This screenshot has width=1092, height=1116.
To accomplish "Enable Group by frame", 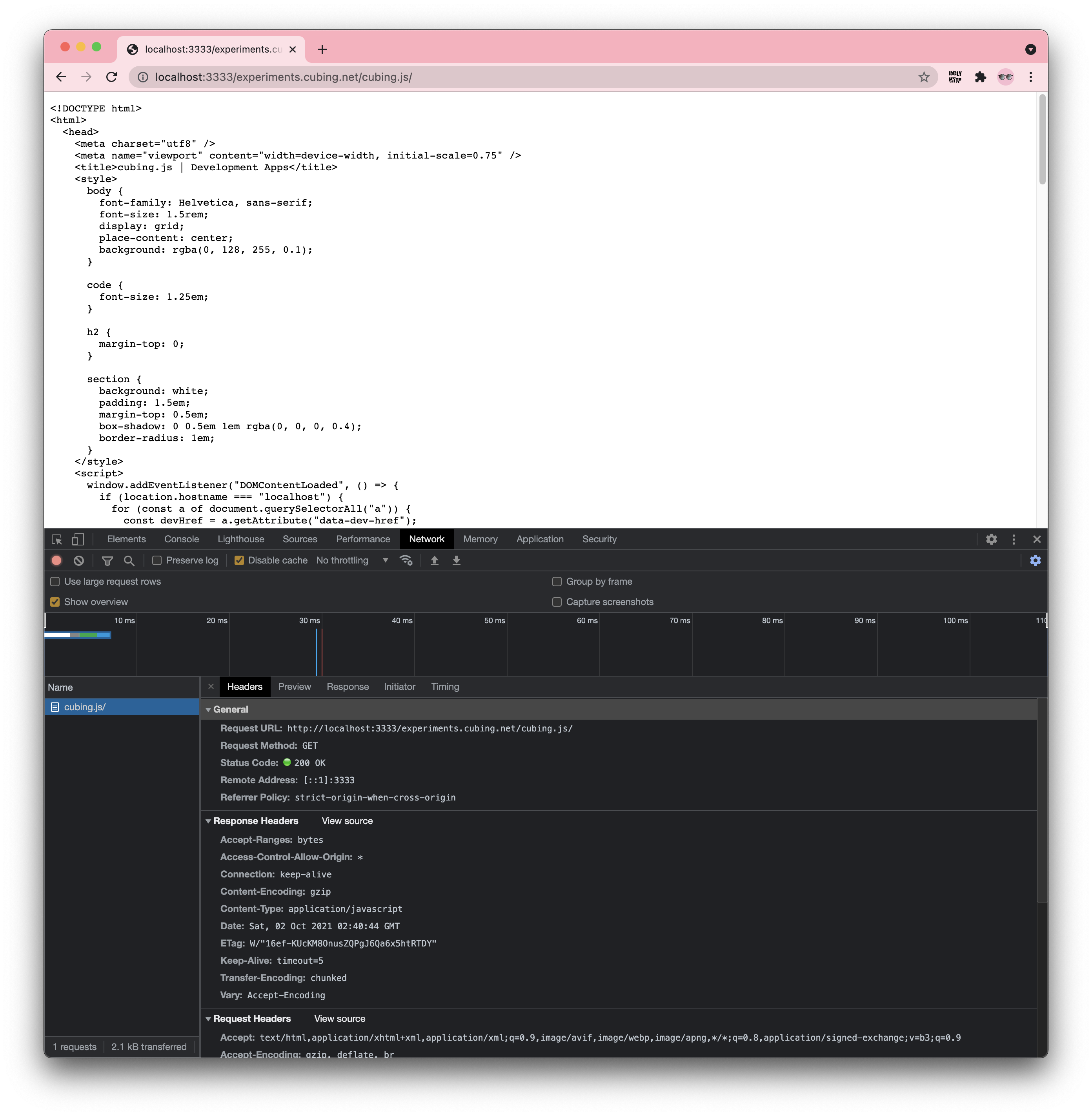I will (557, 581).
